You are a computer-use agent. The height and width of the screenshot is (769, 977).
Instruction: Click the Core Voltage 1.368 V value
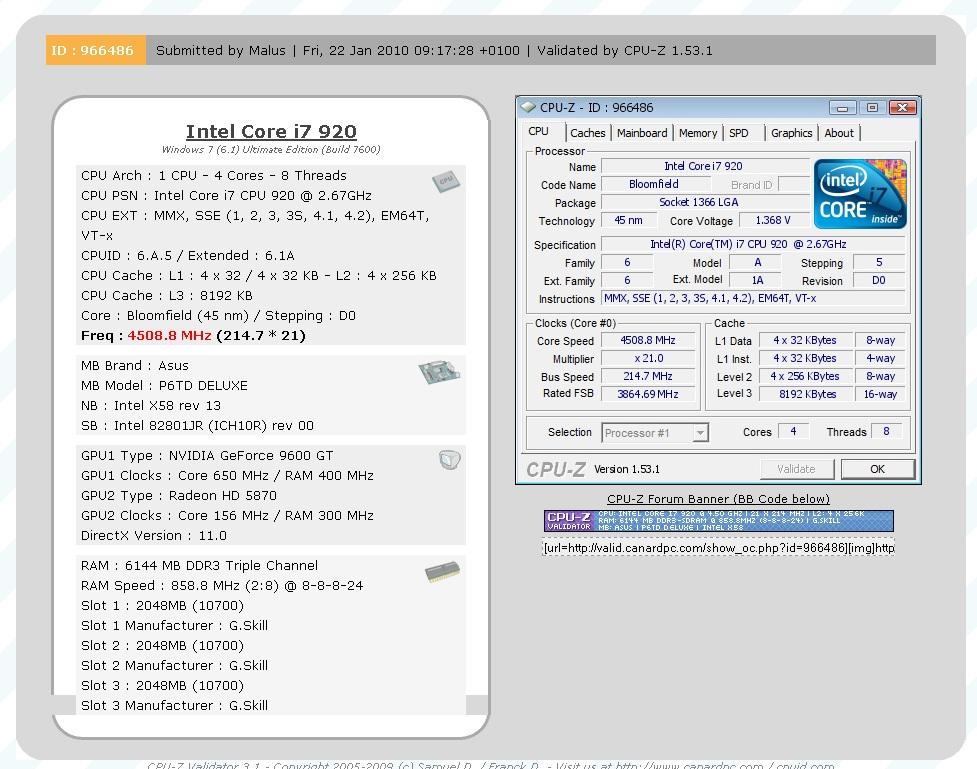click(x=773, y=220)
